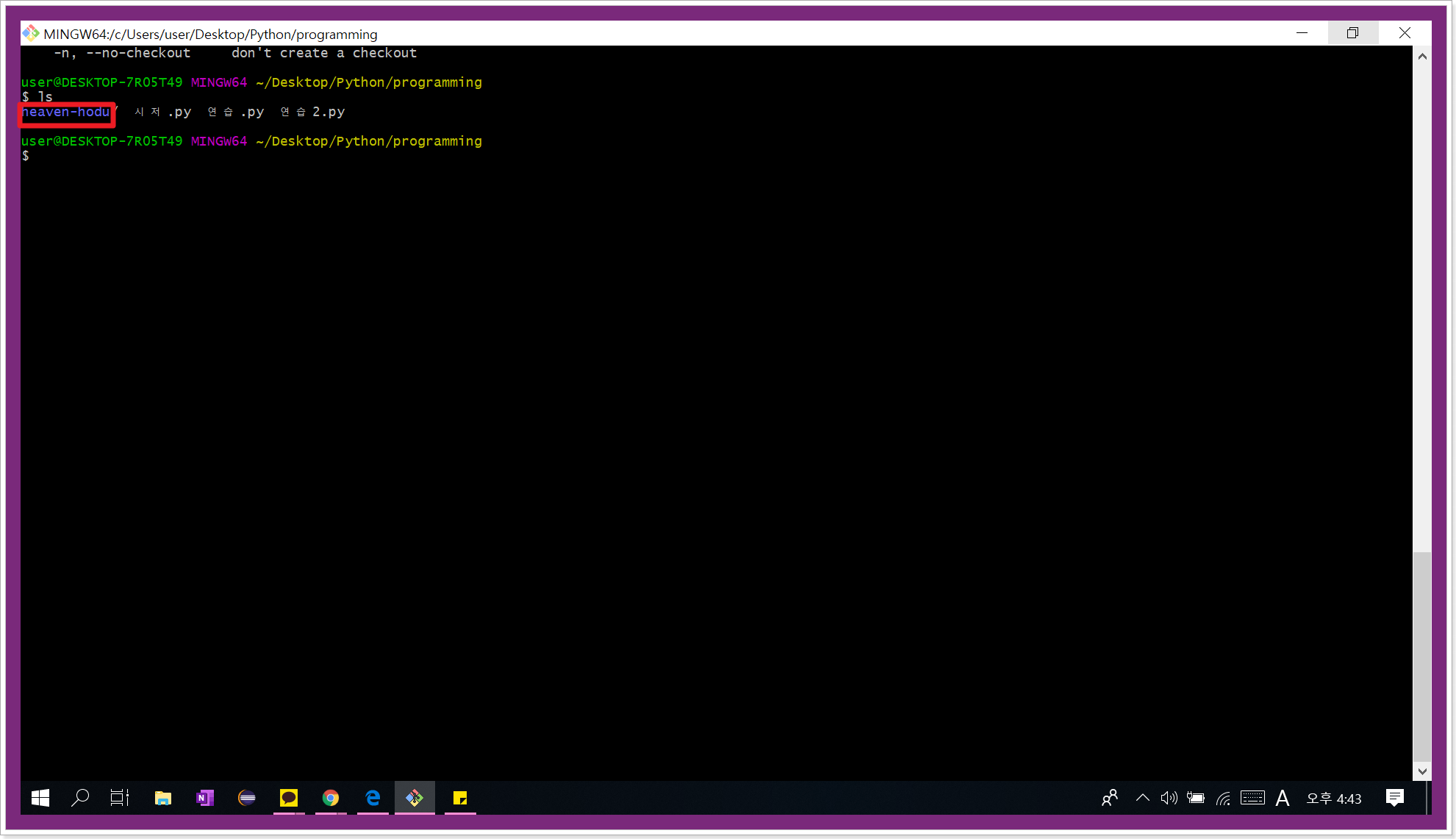
Task: Open Microsoft Edge from taskbar
Action: (x=373, y=798)
